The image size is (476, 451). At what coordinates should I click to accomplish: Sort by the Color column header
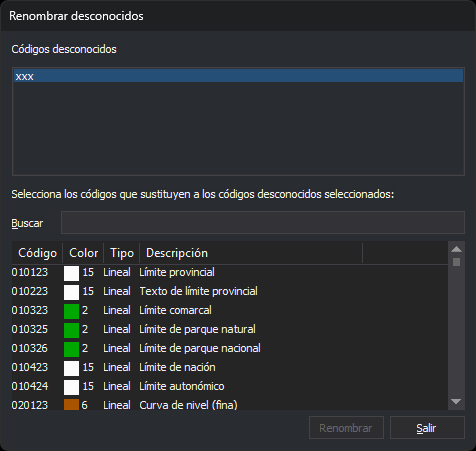point(83,253)
